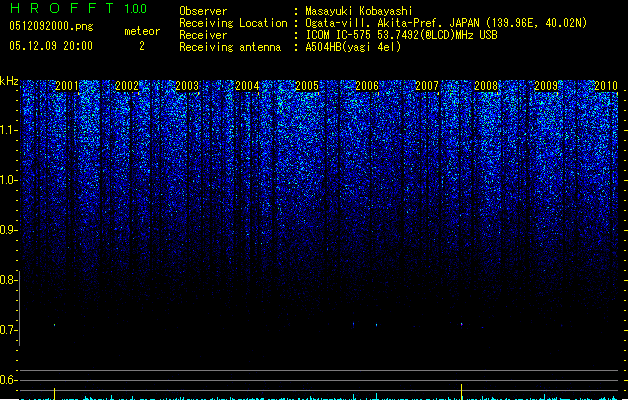Click the kHz axis unit label
Screen dimensions: 629x400
coord(9,81)
